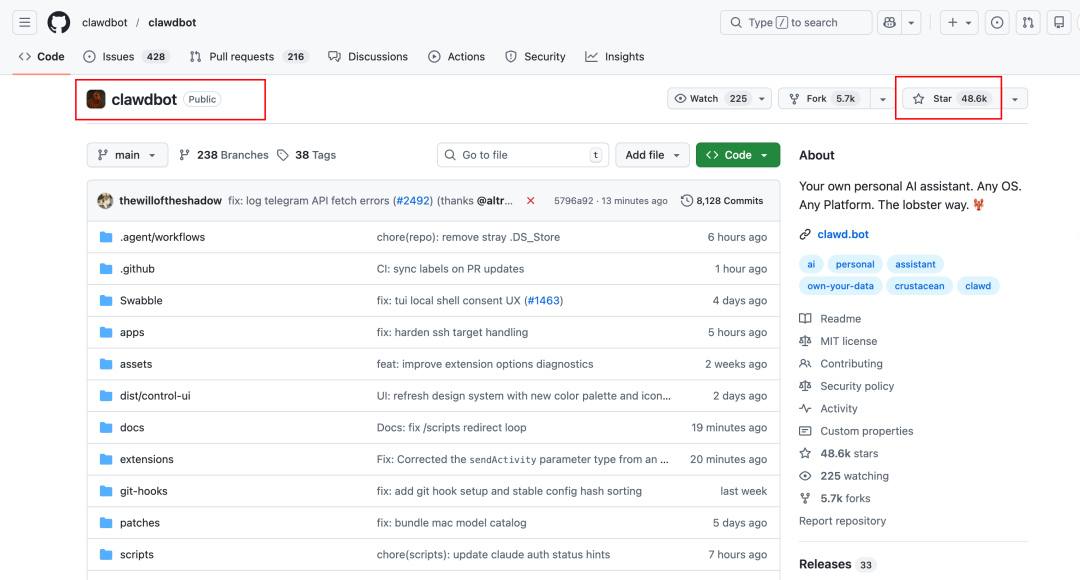1080x580 pixels.
Task: Open commit hash 5796a92
Action: click(x=573, y=201)
